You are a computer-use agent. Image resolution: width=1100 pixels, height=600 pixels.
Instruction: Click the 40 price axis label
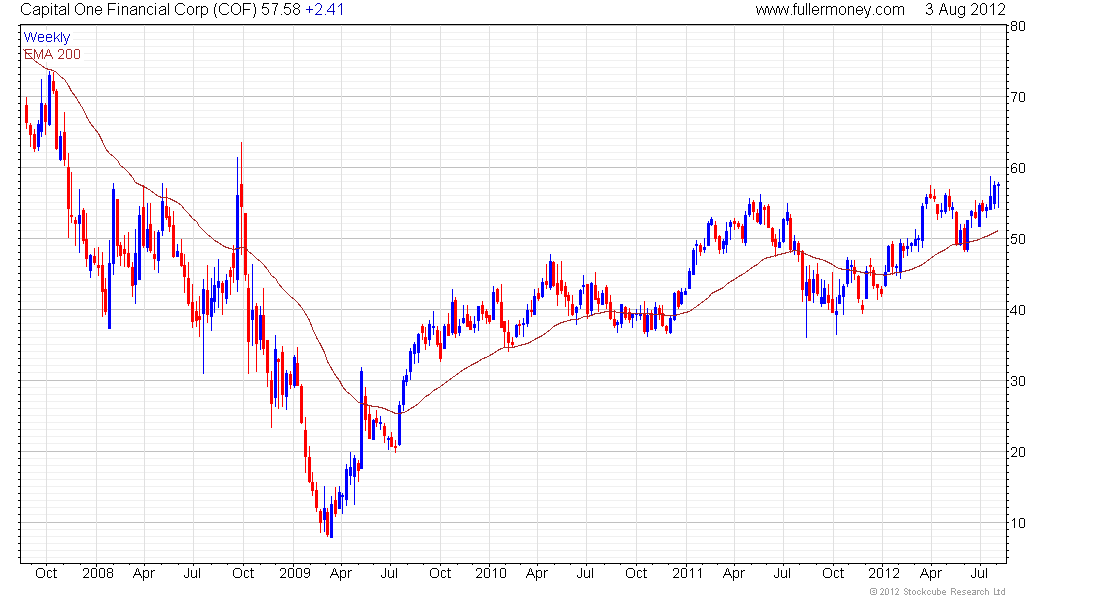(1017, 310)
